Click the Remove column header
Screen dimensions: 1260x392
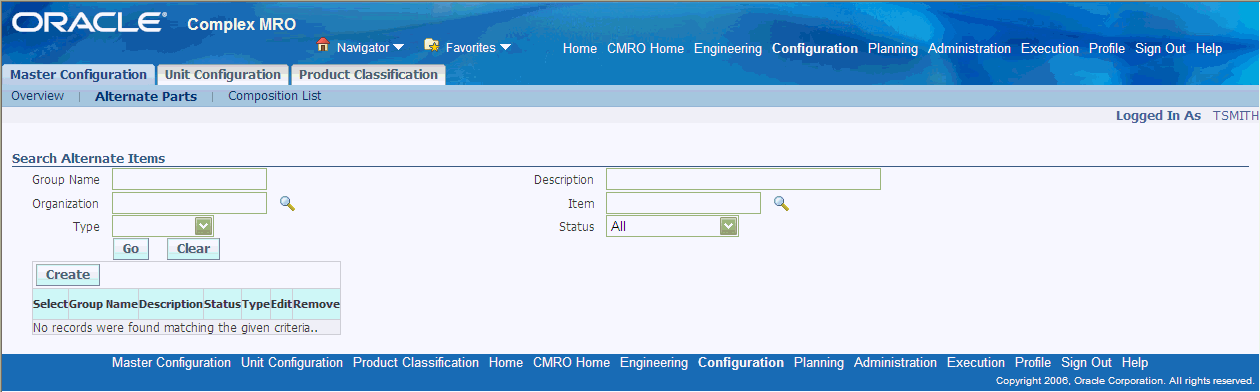pos(316,304)
